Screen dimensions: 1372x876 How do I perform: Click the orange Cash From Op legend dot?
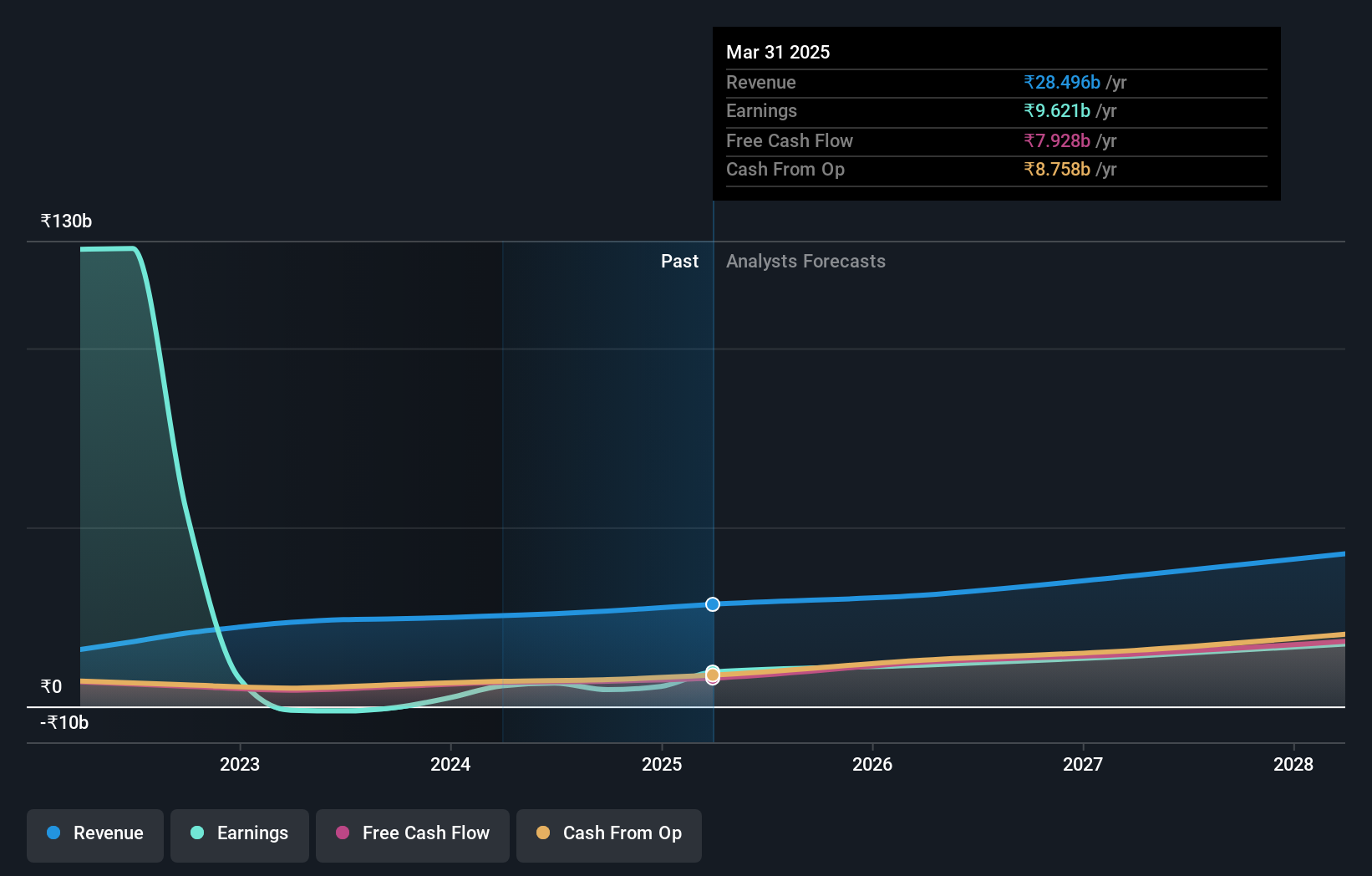click(x=543, y=833)
